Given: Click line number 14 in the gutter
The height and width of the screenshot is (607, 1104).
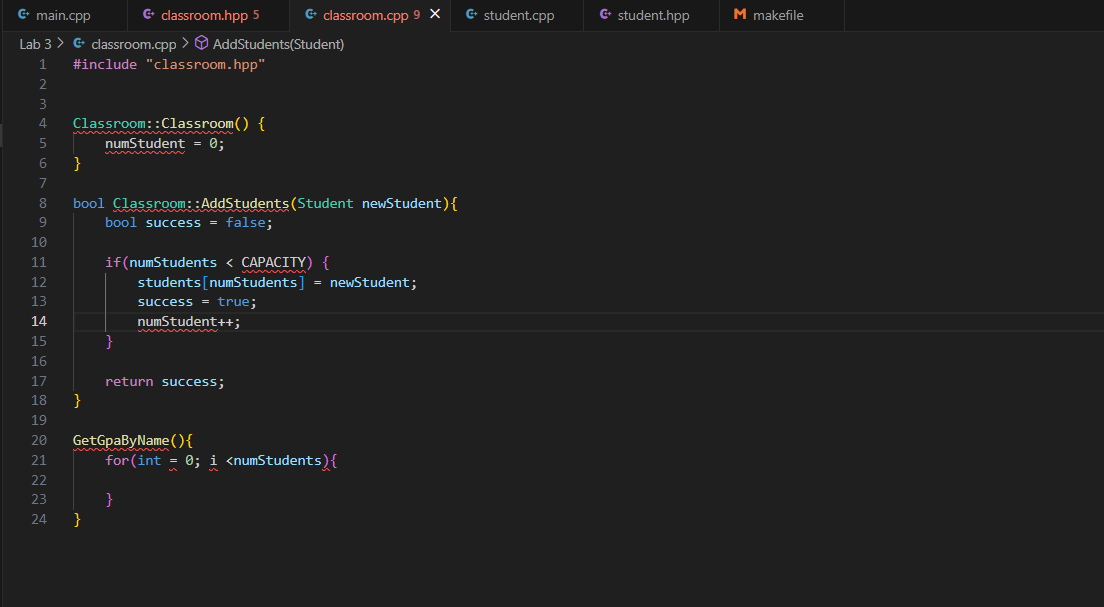Looking at the screenshot, I should pyautogui.click(x=39, y=321).
